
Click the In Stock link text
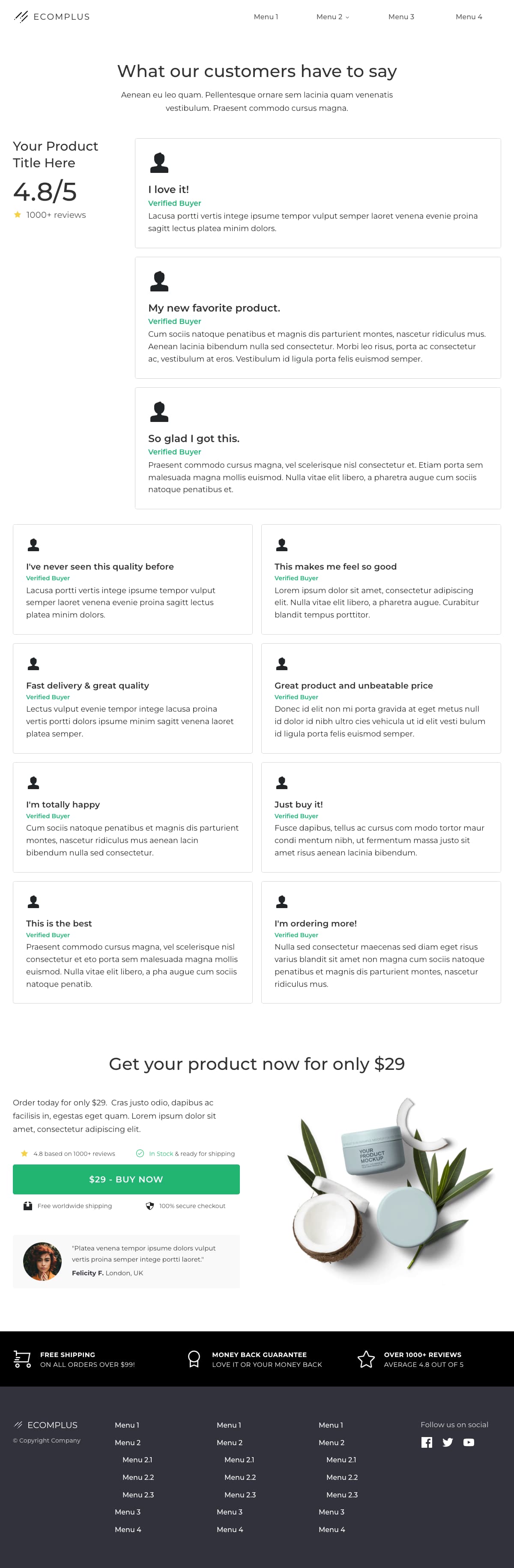(161, 1153)
